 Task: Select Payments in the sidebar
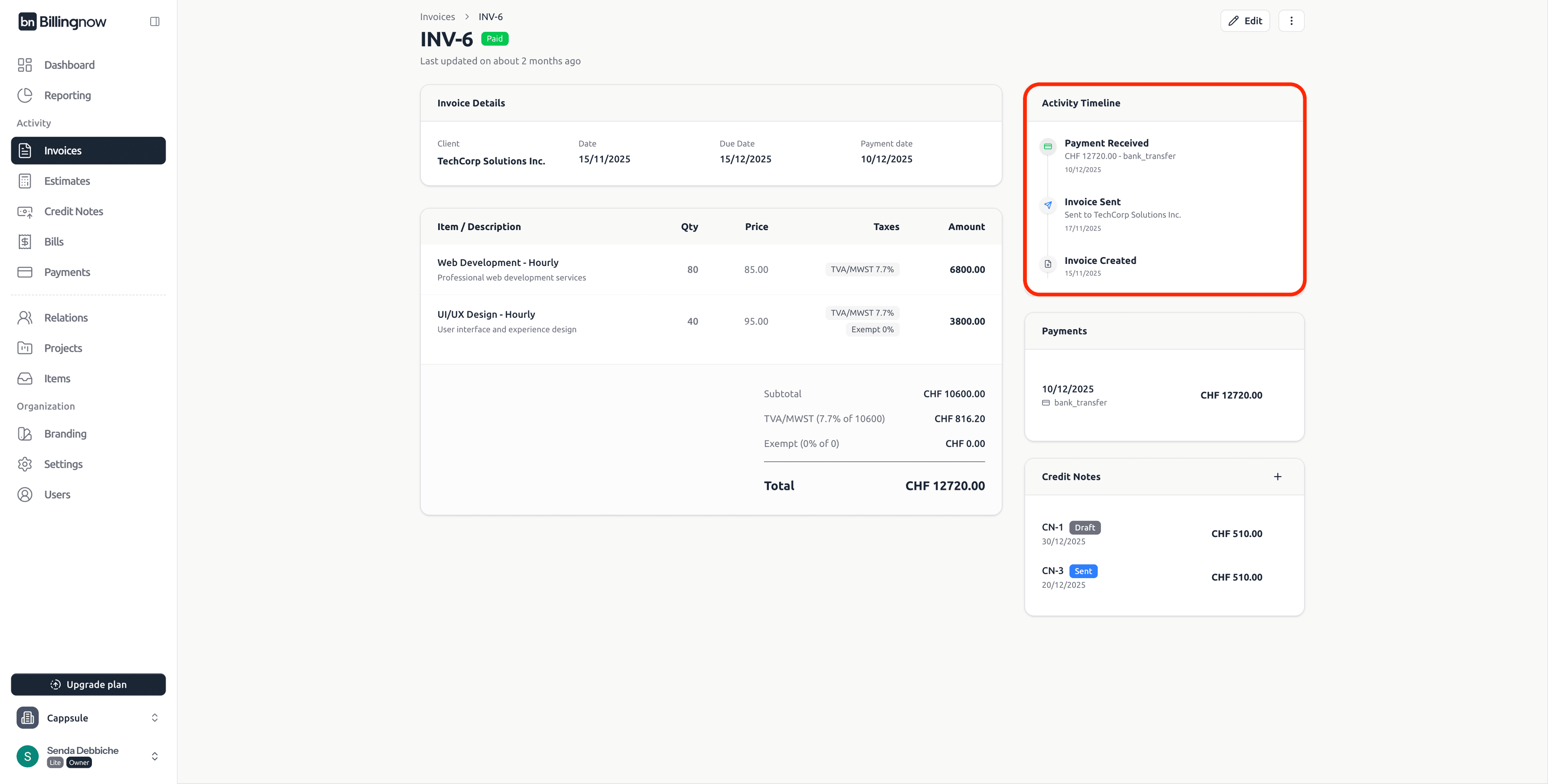coord(67,272)
